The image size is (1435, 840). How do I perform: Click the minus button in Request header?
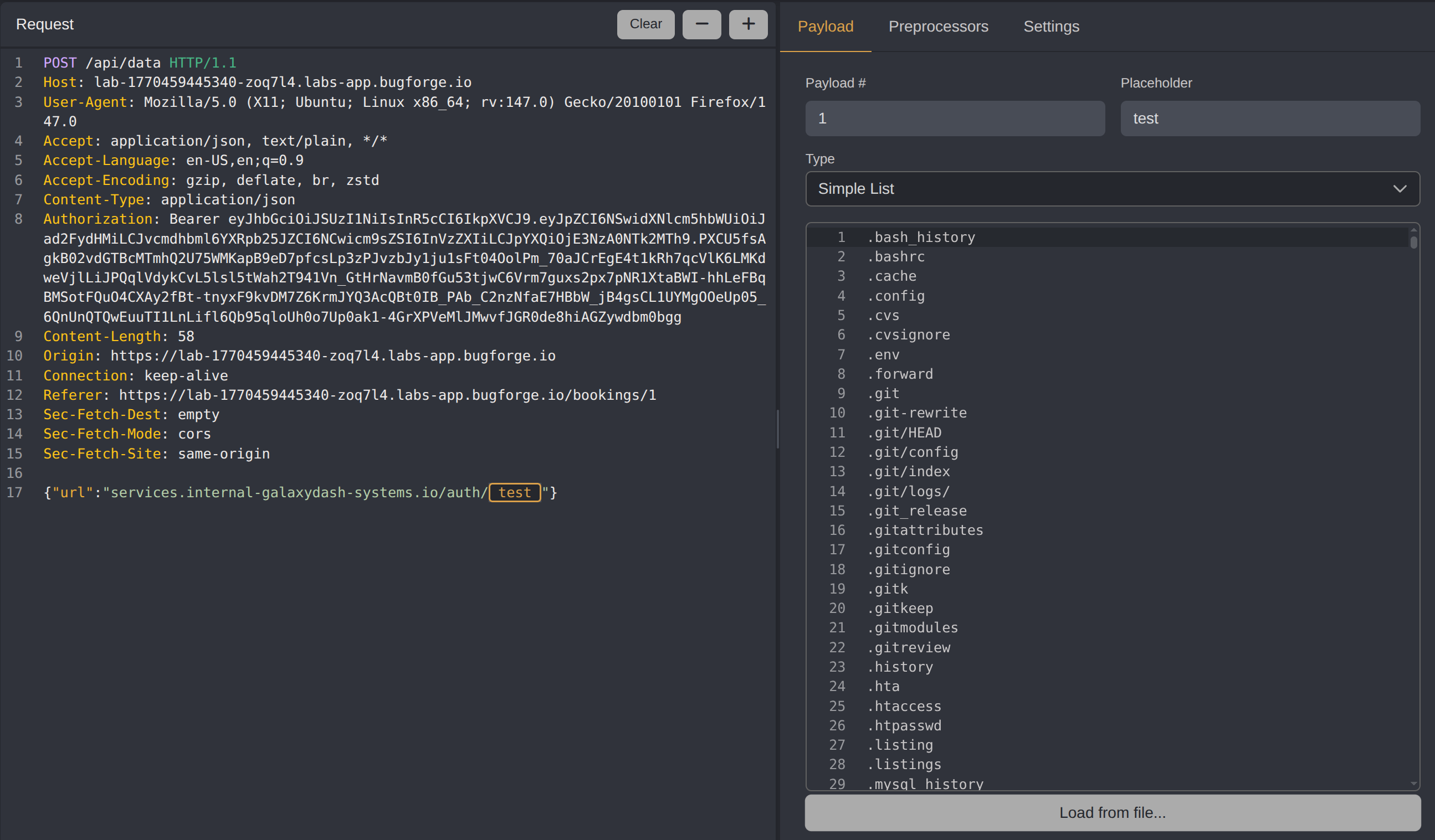701,24
